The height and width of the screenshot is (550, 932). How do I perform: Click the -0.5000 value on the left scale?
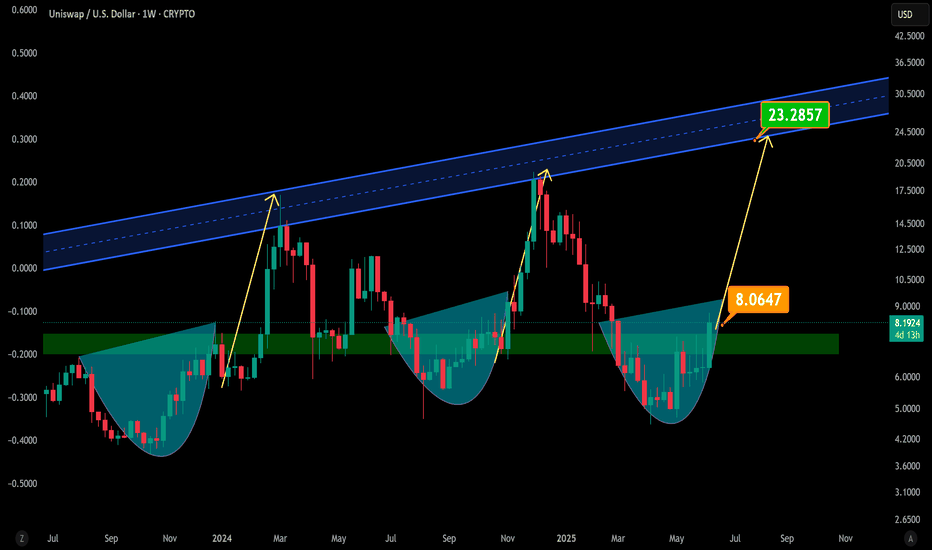[23, 483]
